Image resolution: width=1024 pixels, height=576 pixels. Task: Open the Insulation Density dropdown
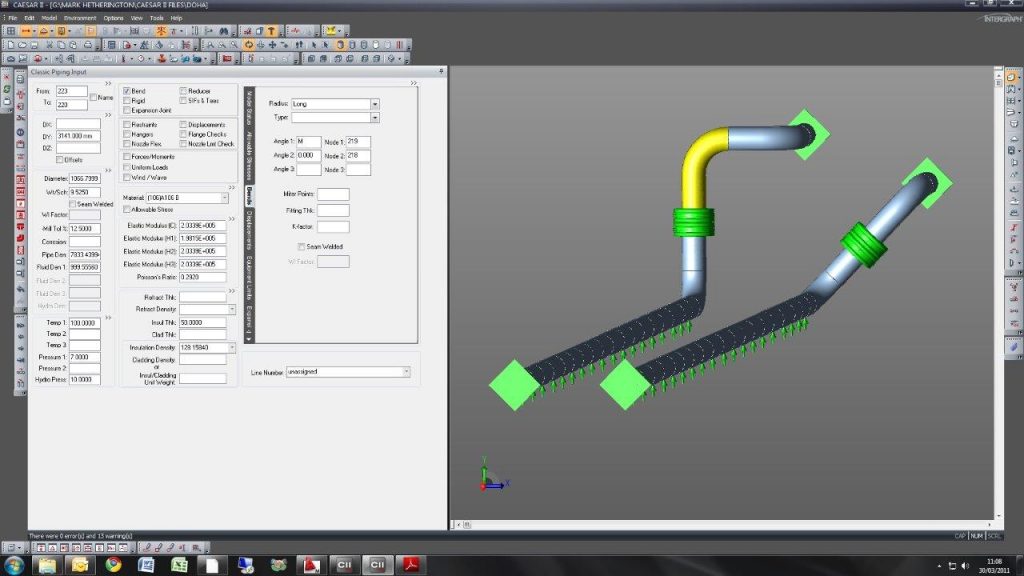[x=231, y=347]
